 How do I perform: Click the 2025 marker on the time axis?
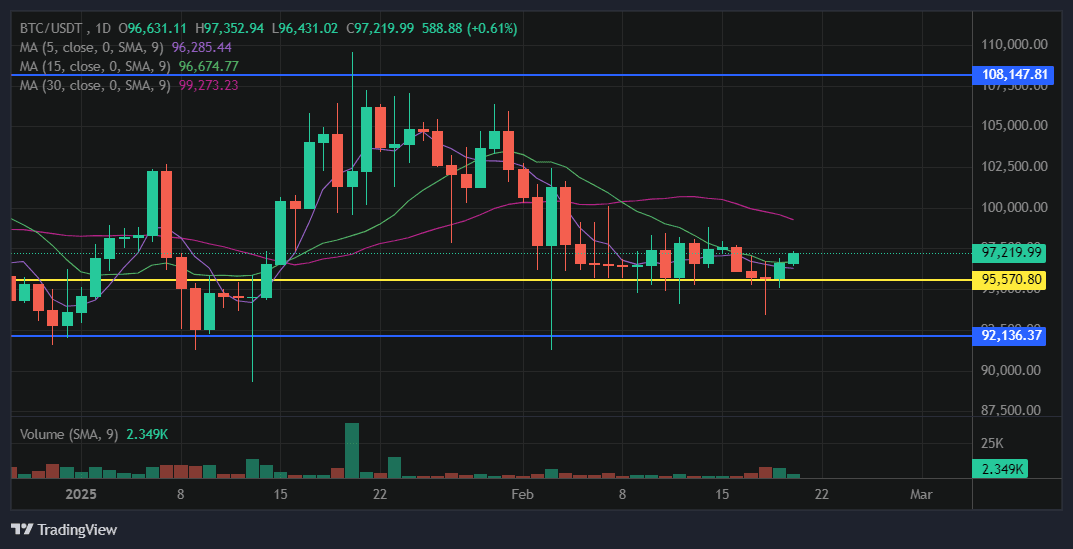79,494
